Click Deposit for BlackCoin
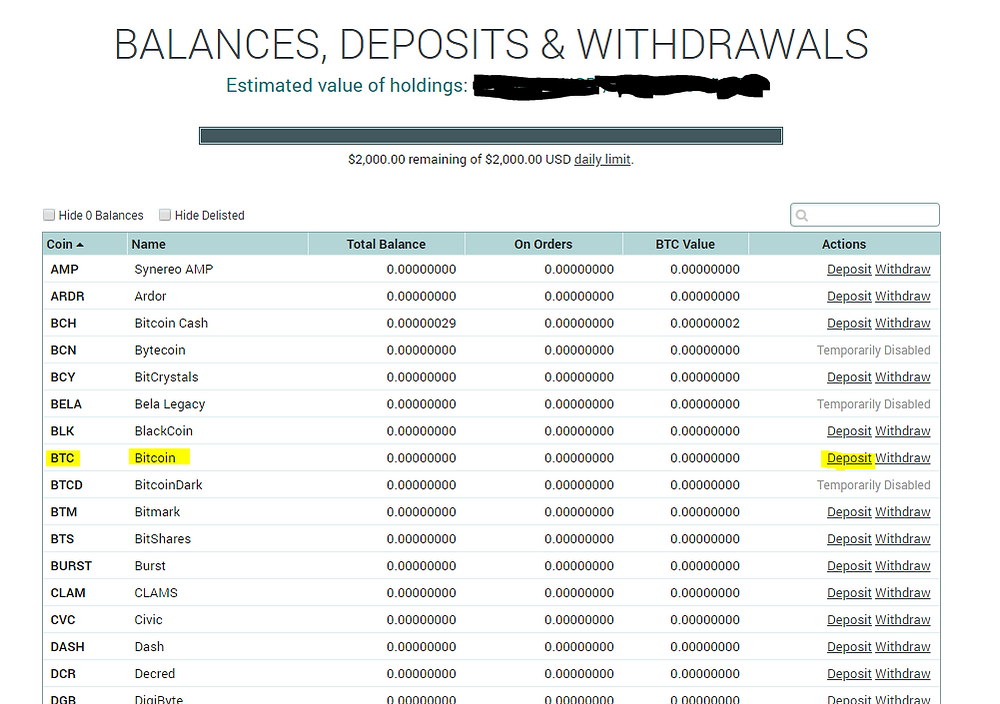1000x704 pixels. tap(849, 431)
